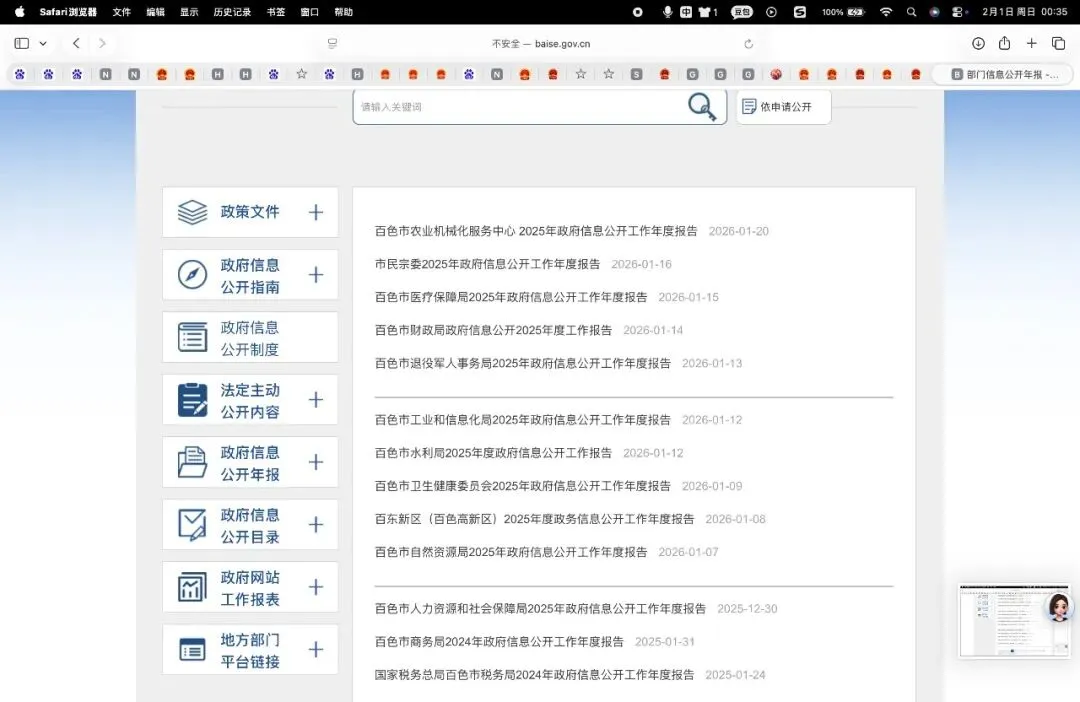
Task: Click the 政策文件 stacked layers icon
Action: (x=192, y=212)
